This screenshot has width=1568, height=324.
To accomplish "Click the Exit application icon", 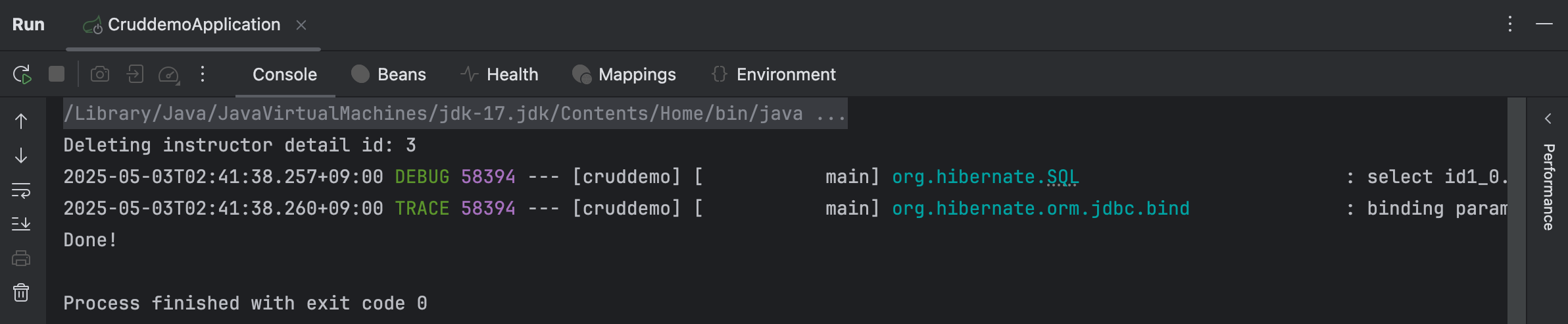I will (x=135, y=74).
